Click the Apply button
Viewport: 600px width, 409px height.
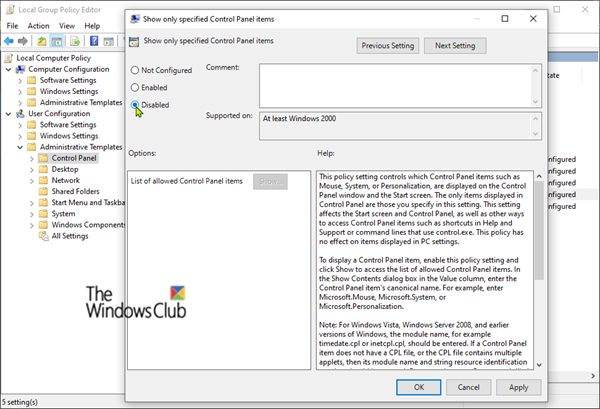[518, 387]
